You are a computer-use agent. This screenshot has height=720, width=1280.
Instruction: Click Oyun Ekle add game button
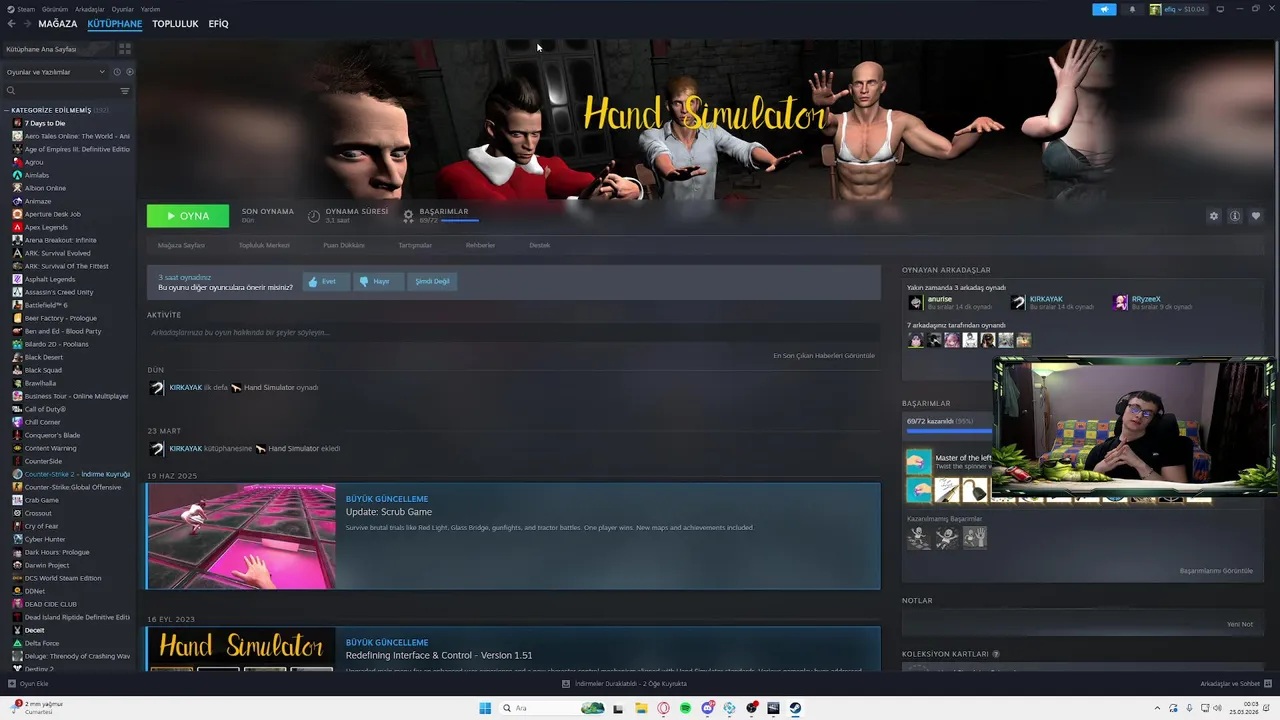click(x=29, y=684)
